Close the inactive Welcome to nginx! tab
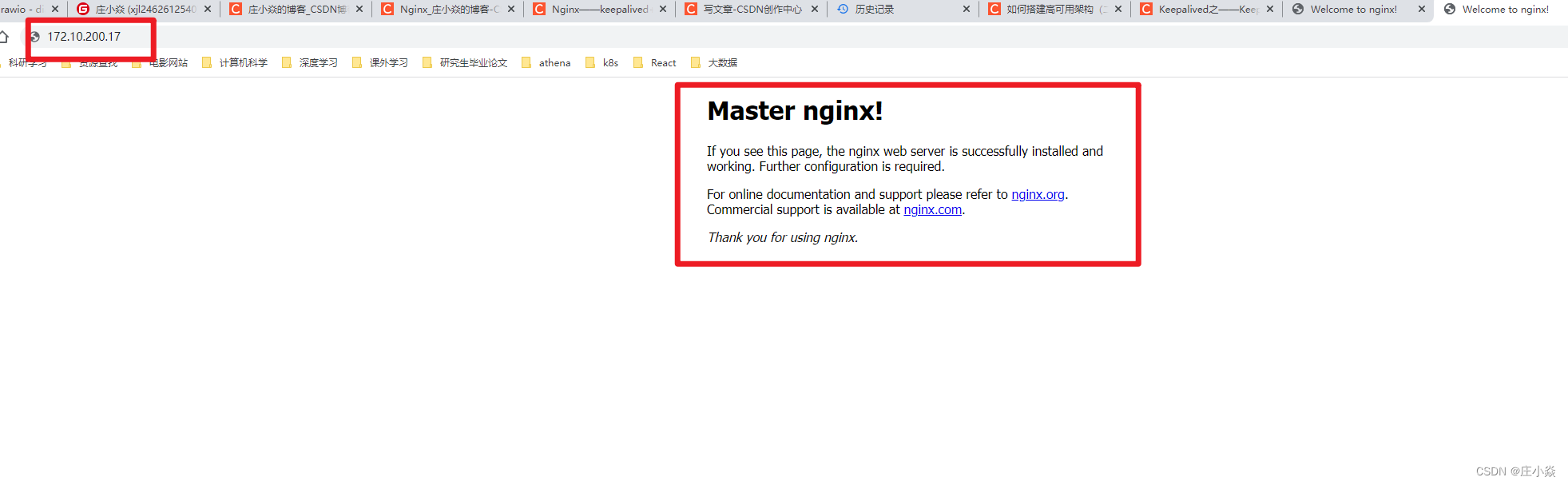Screen dimensions: 1568x485 pos(1422,10)
